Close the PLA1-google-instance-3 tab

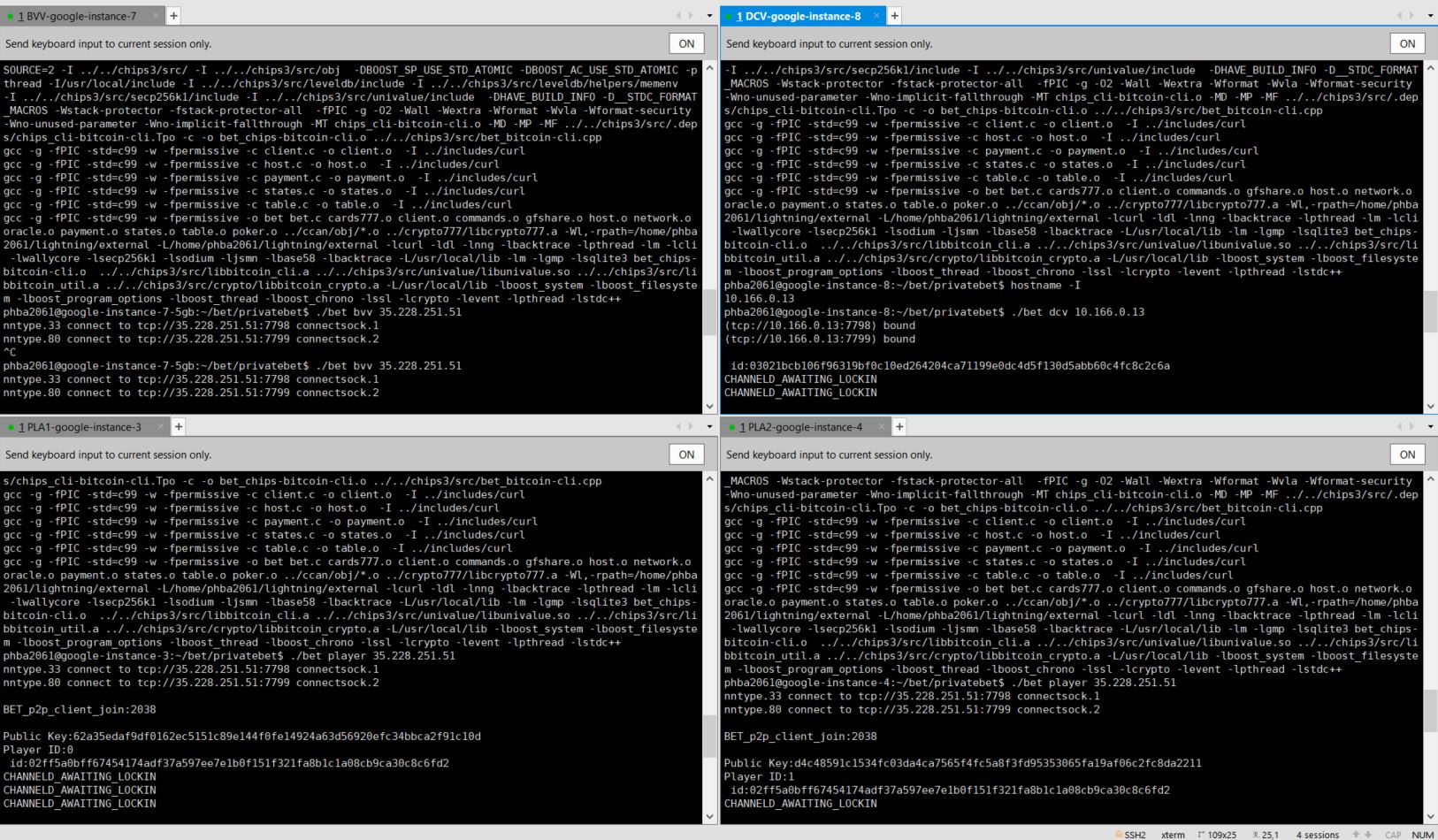click(160, 427)
